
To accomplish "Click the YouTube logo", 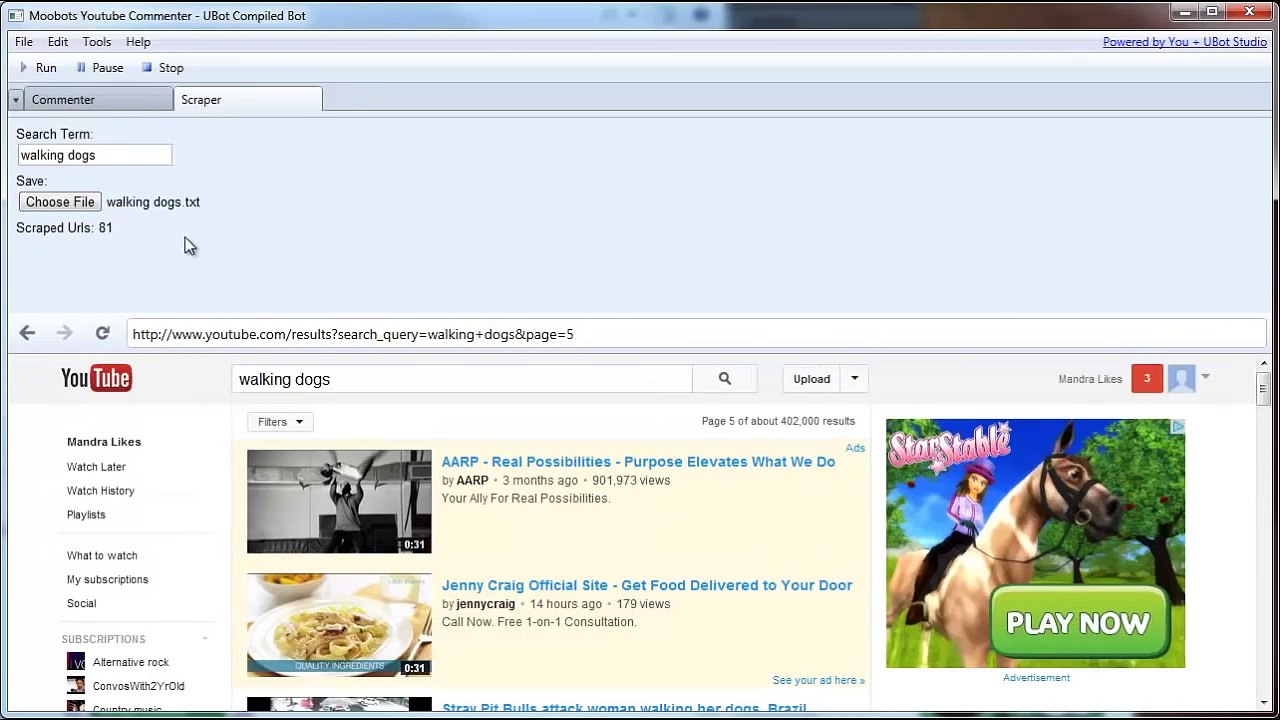I will [96, 378].
